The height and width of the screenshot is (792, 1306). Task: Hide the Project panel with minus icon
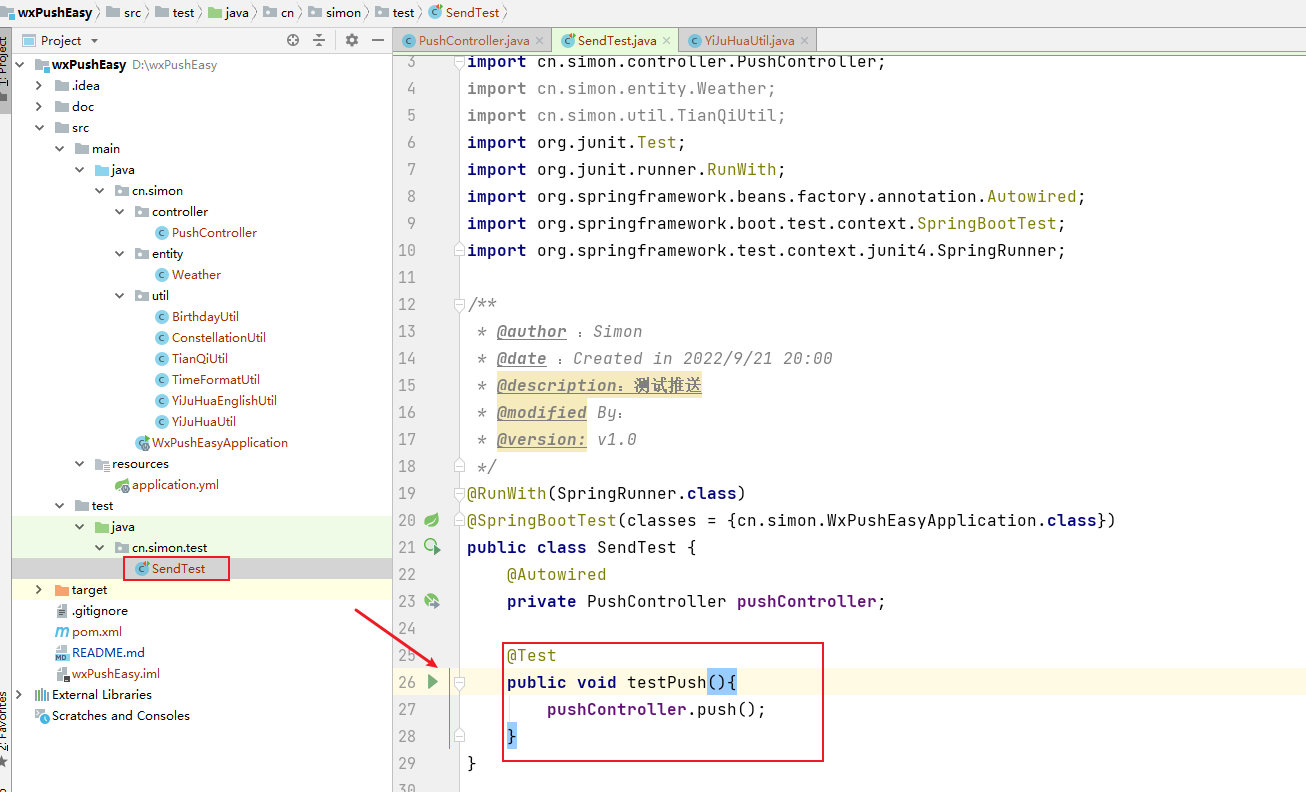coord(378,40)
